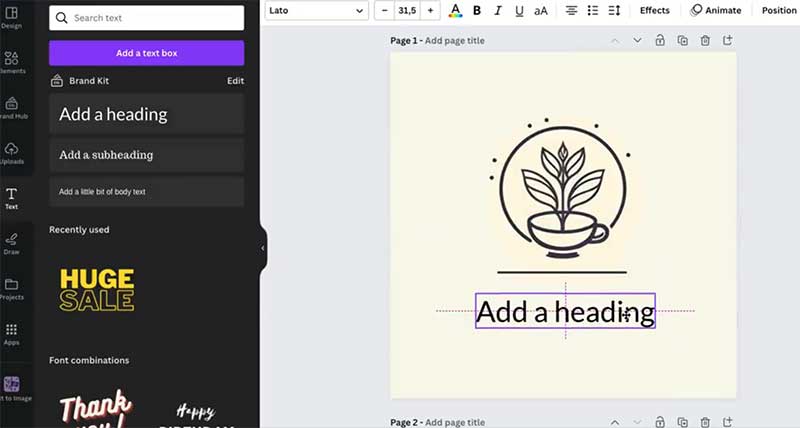Open the line spacing settings icon
Viewport: 800px width, 428px height.
pos(615,11)
